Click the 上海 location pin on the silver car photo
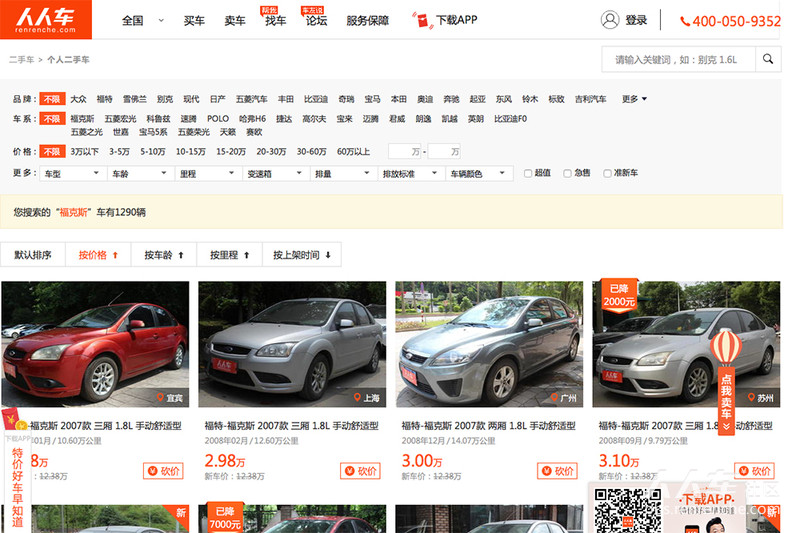 tap(357, 397)
